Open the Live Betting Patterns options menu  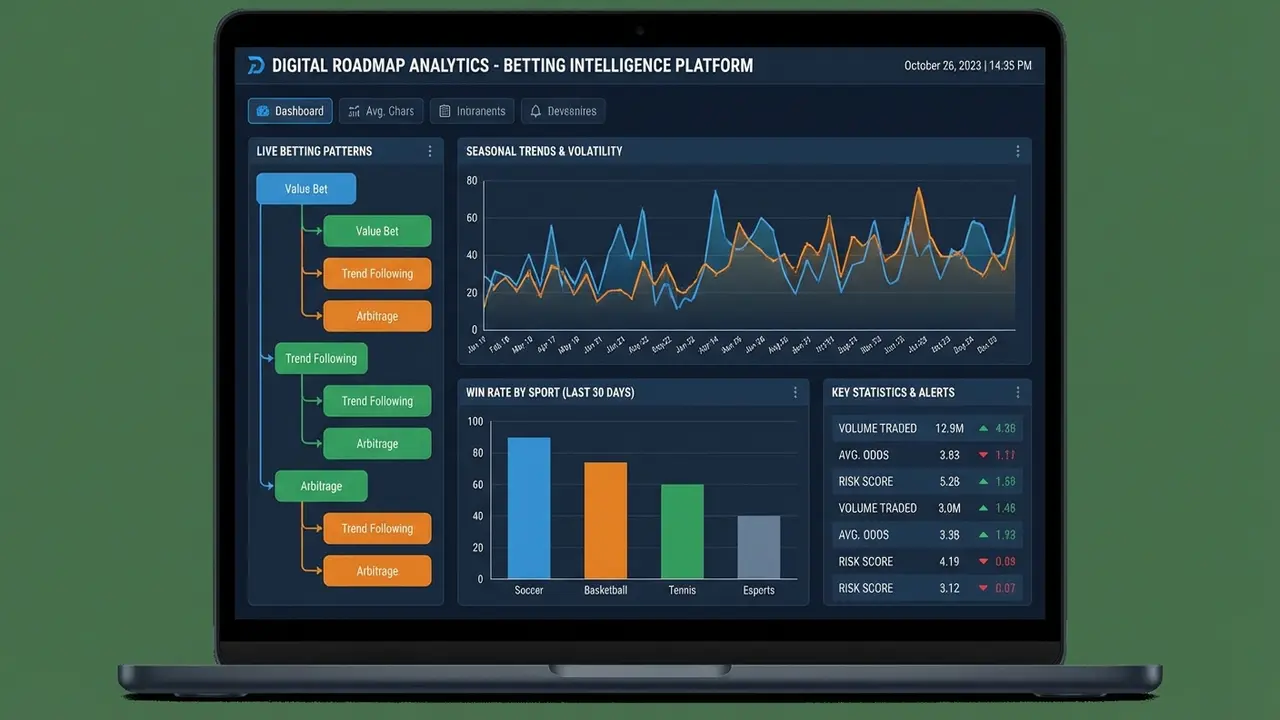click(430, 151)
